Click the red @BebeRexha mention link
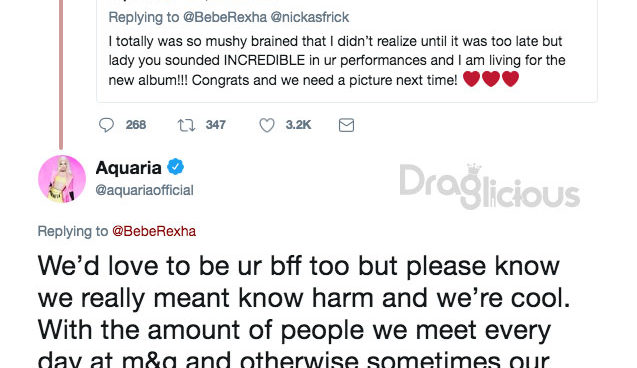This screenshot has width=637, height=368. pyautogui.click(x=154, y=231)
